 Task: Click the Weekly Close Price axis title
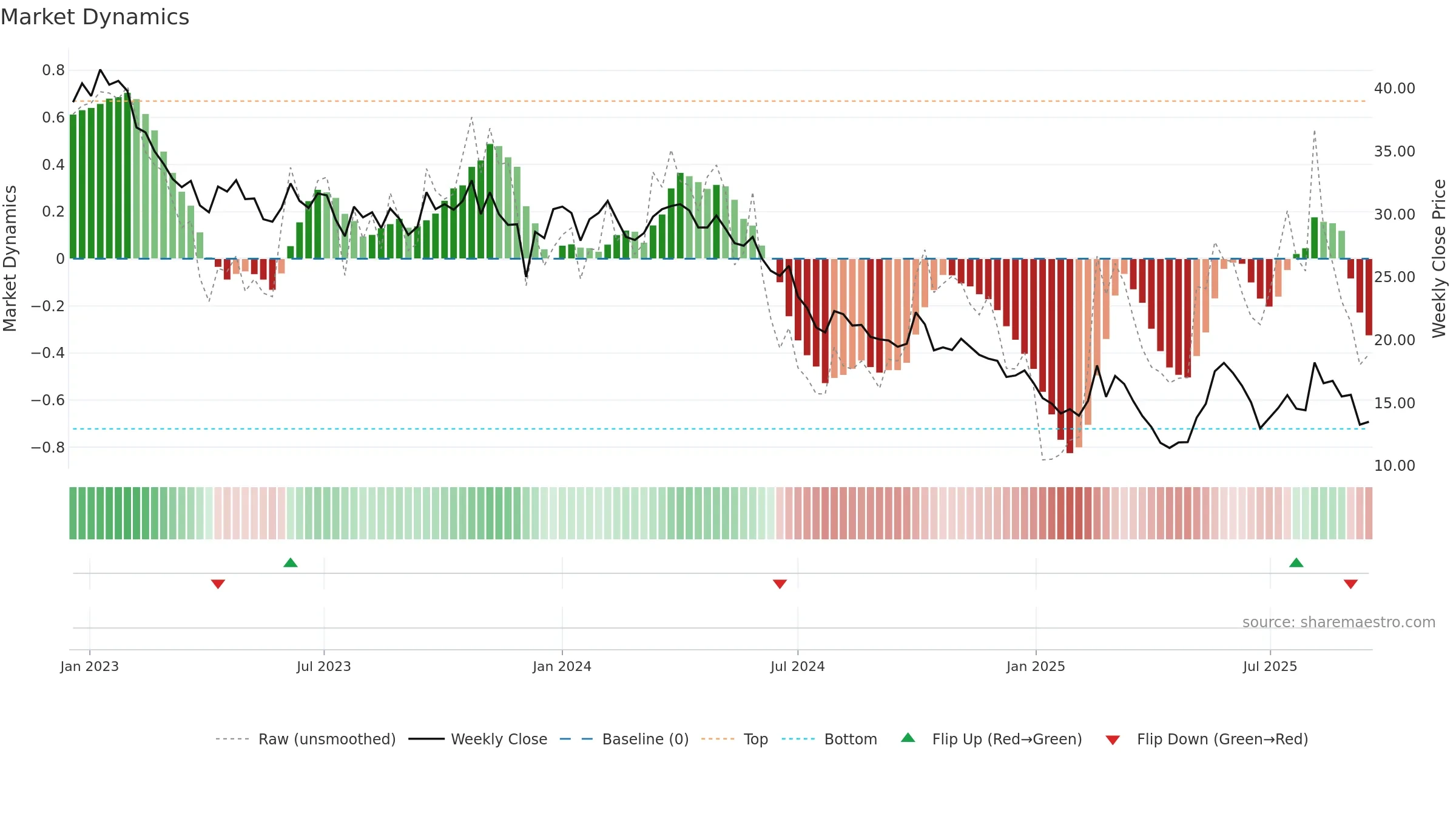1439,258
